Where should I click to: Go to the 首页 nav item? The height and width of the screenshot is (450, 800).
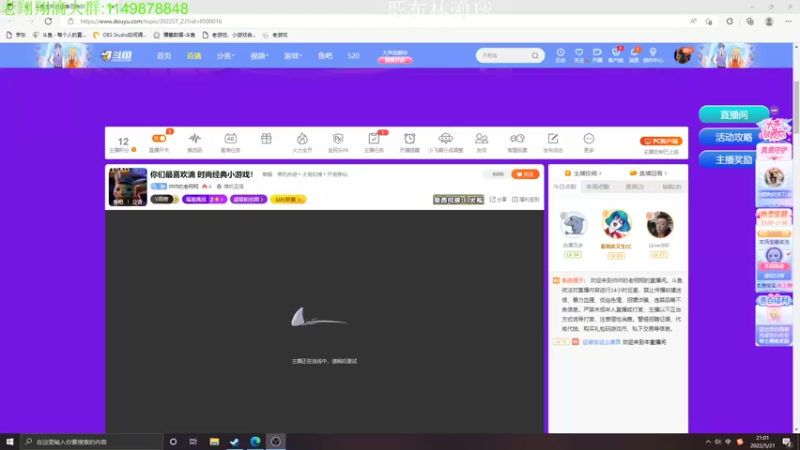pos(164,56)
